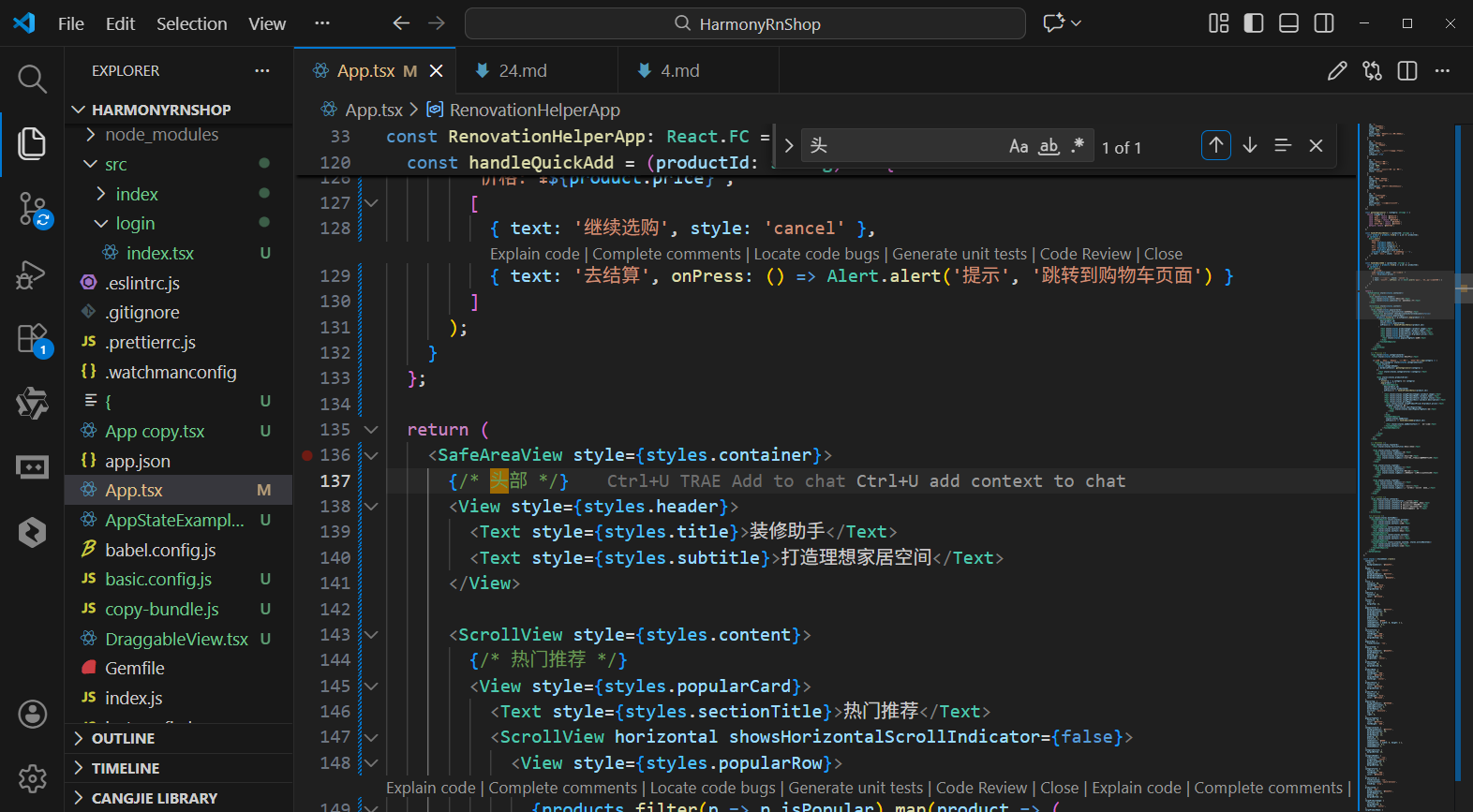Viewport: 1473px width, 812px height.
Task: Open the Edit menu
Action: pos(120,23)
